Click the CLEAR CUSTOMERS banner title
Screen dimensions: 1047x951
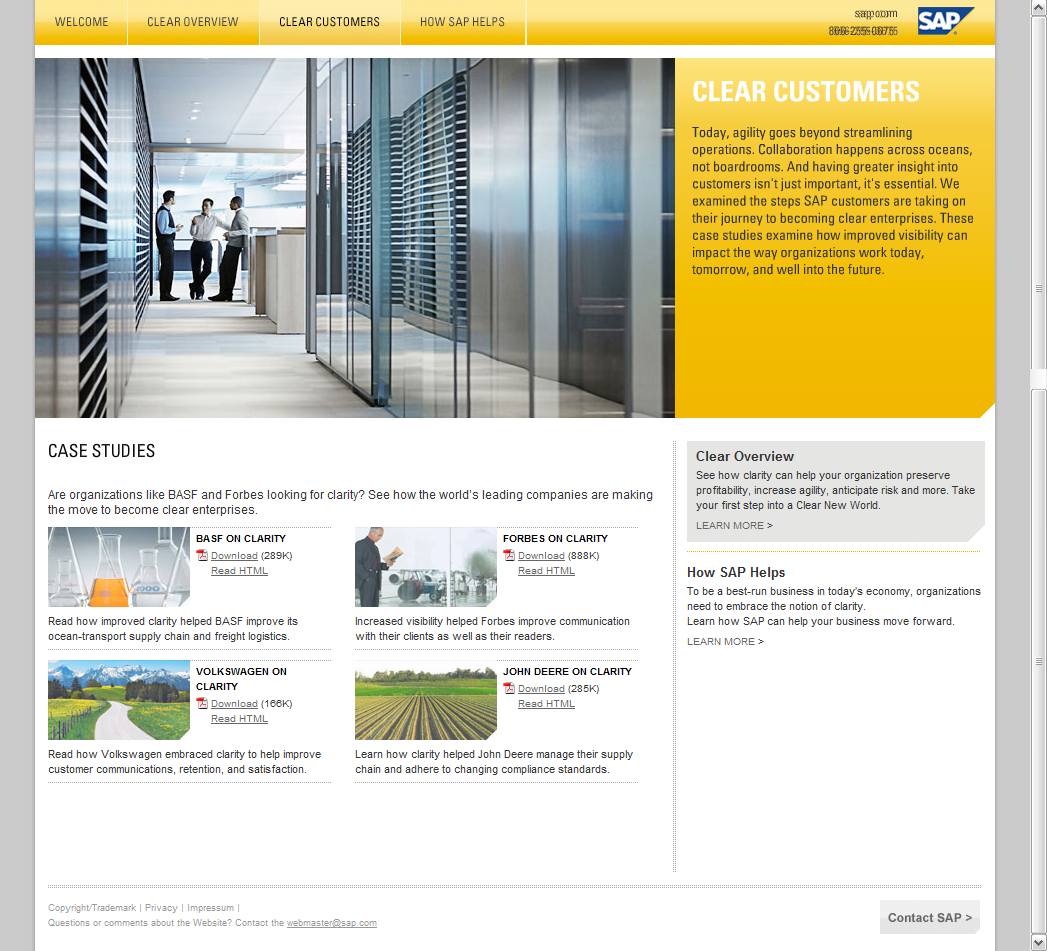click(806, 92)
